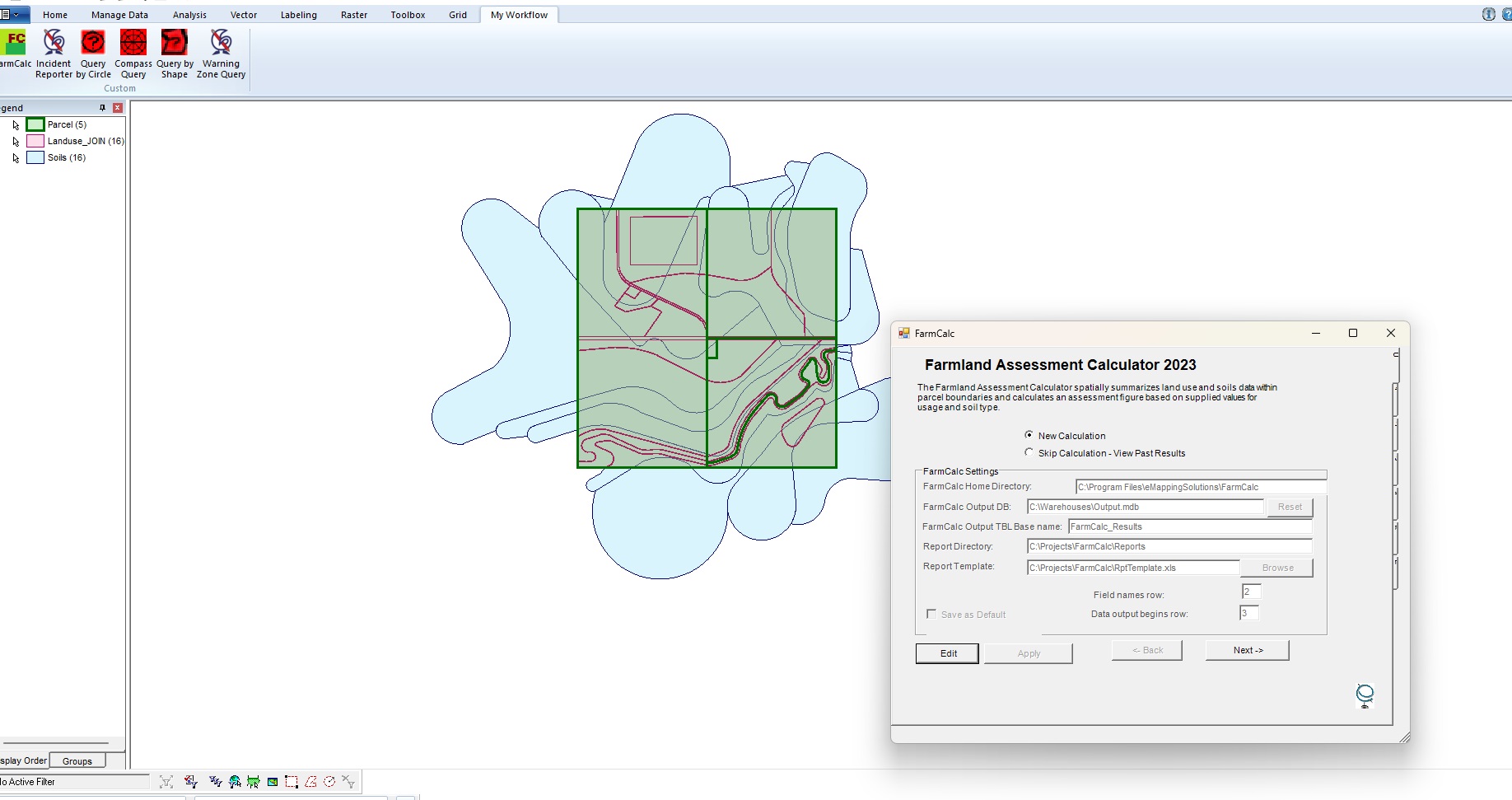Click the Report Directory field
Screen dimensions: 1512x800
[1169, 546]
